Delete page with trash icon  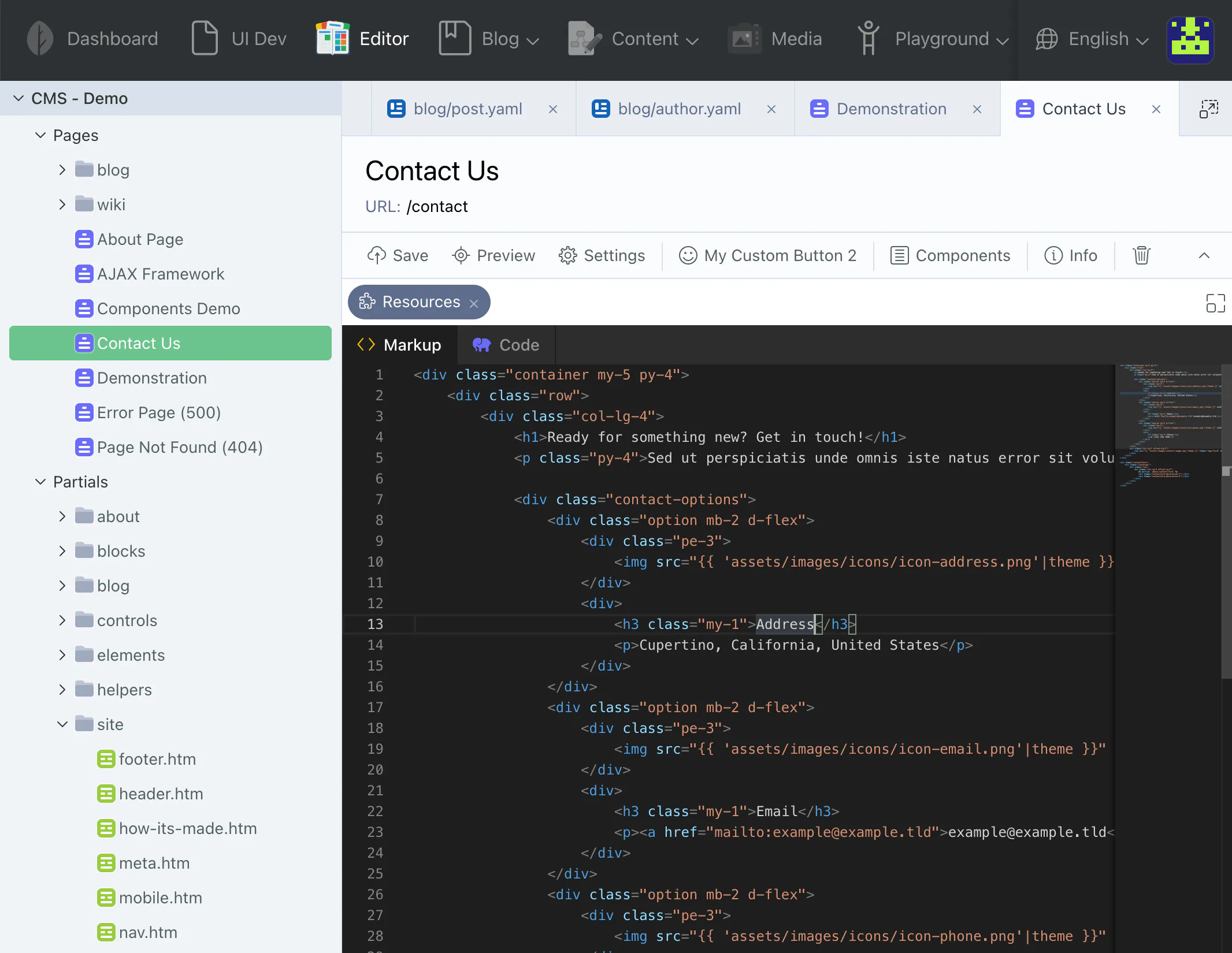(1141, 255)
